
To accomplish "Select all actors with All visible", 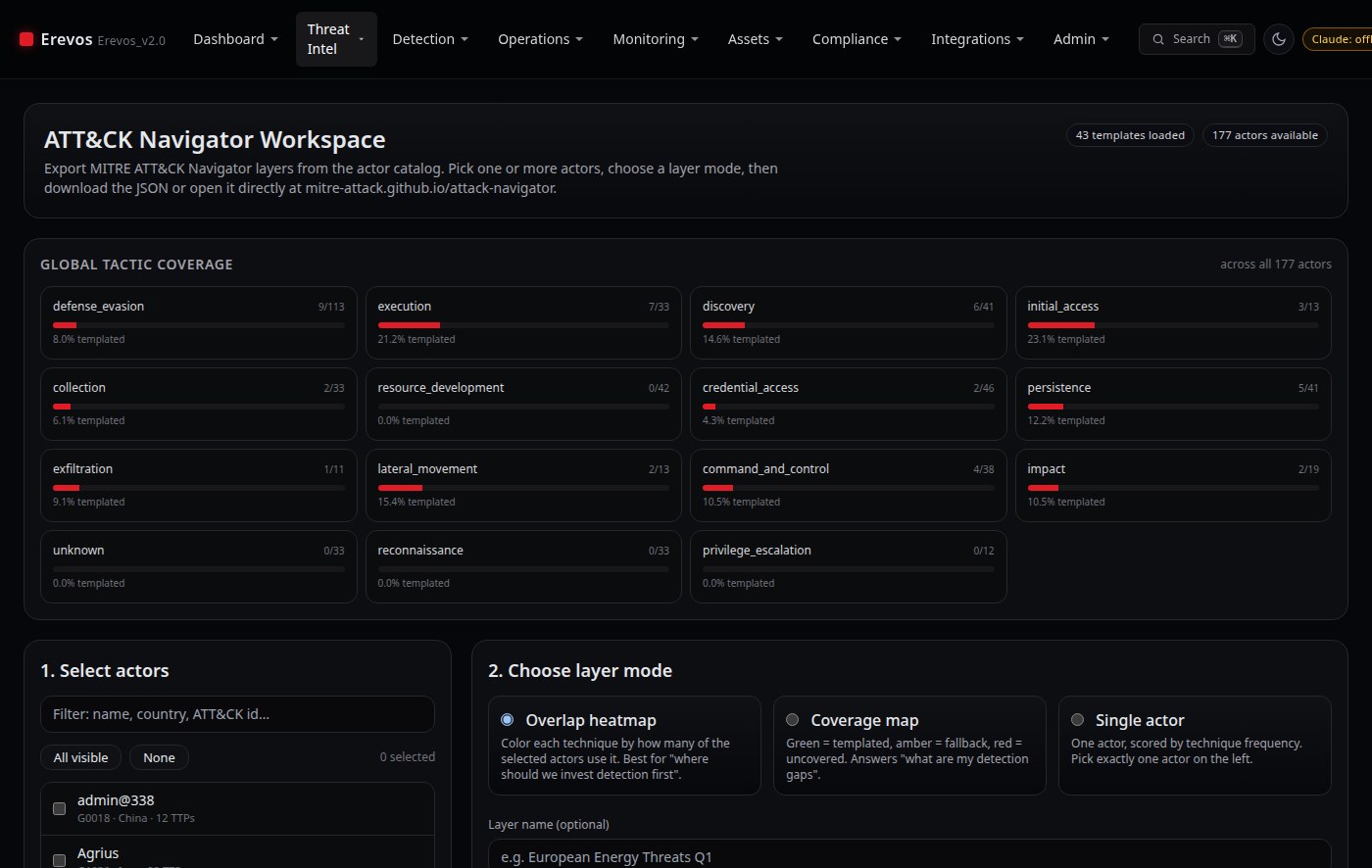I will click(81, 757).
